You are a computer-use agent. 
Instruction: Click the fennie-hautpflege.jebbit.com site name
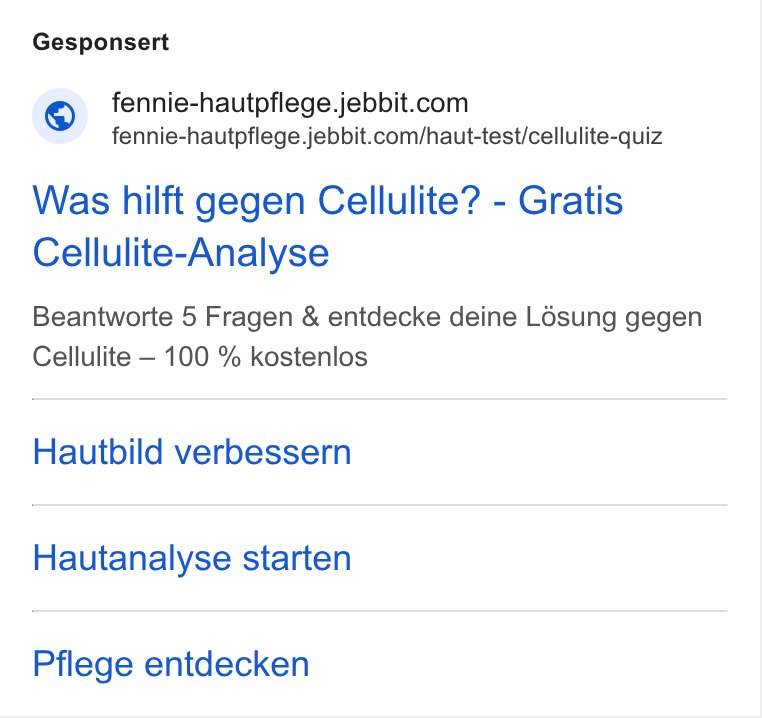pos(290,103)
